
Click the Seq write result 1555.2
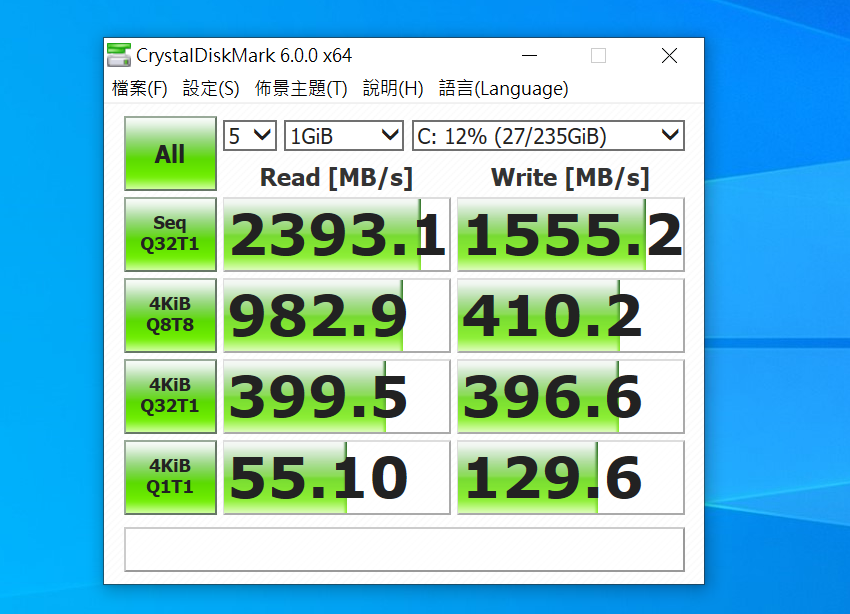571,234
